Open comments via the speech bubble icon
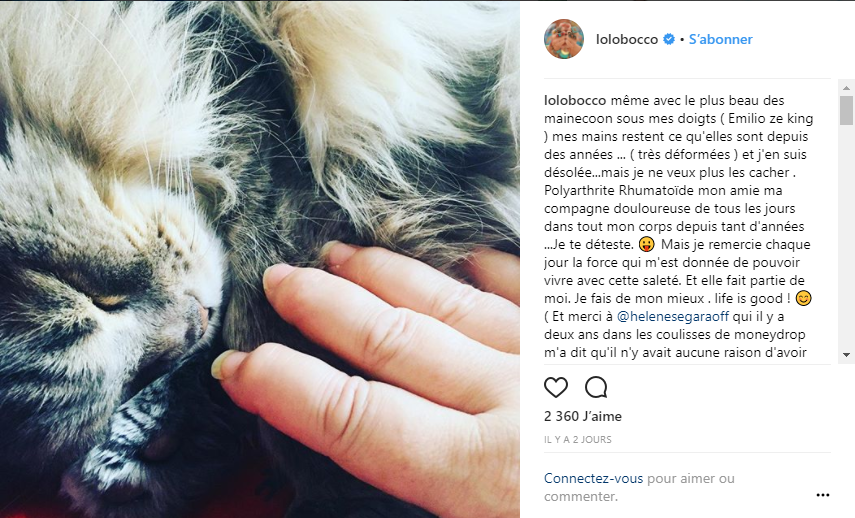This screenshot has height=518, width=855. click(596, 388)
